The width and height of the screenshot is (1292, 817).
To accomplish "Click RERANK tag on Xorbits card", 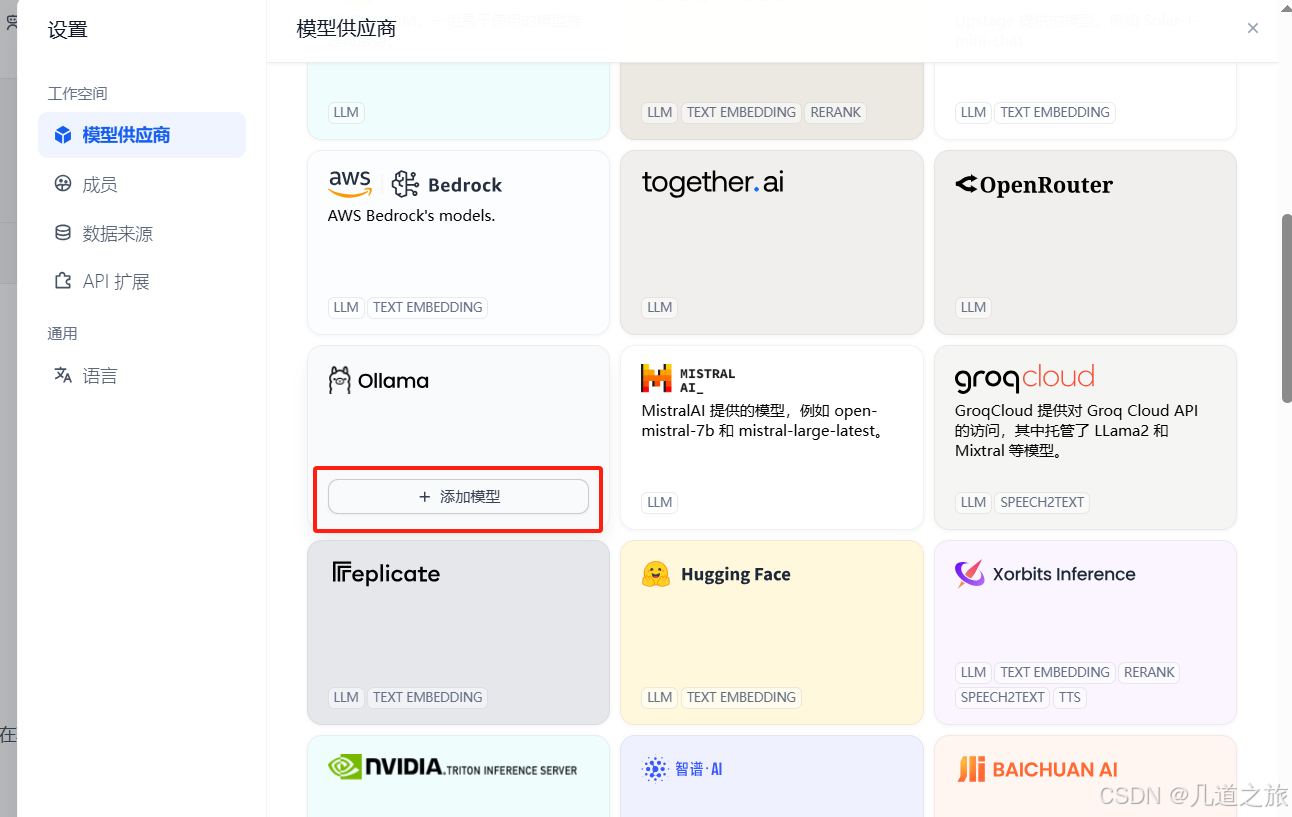I will (x=1149, y=672).
